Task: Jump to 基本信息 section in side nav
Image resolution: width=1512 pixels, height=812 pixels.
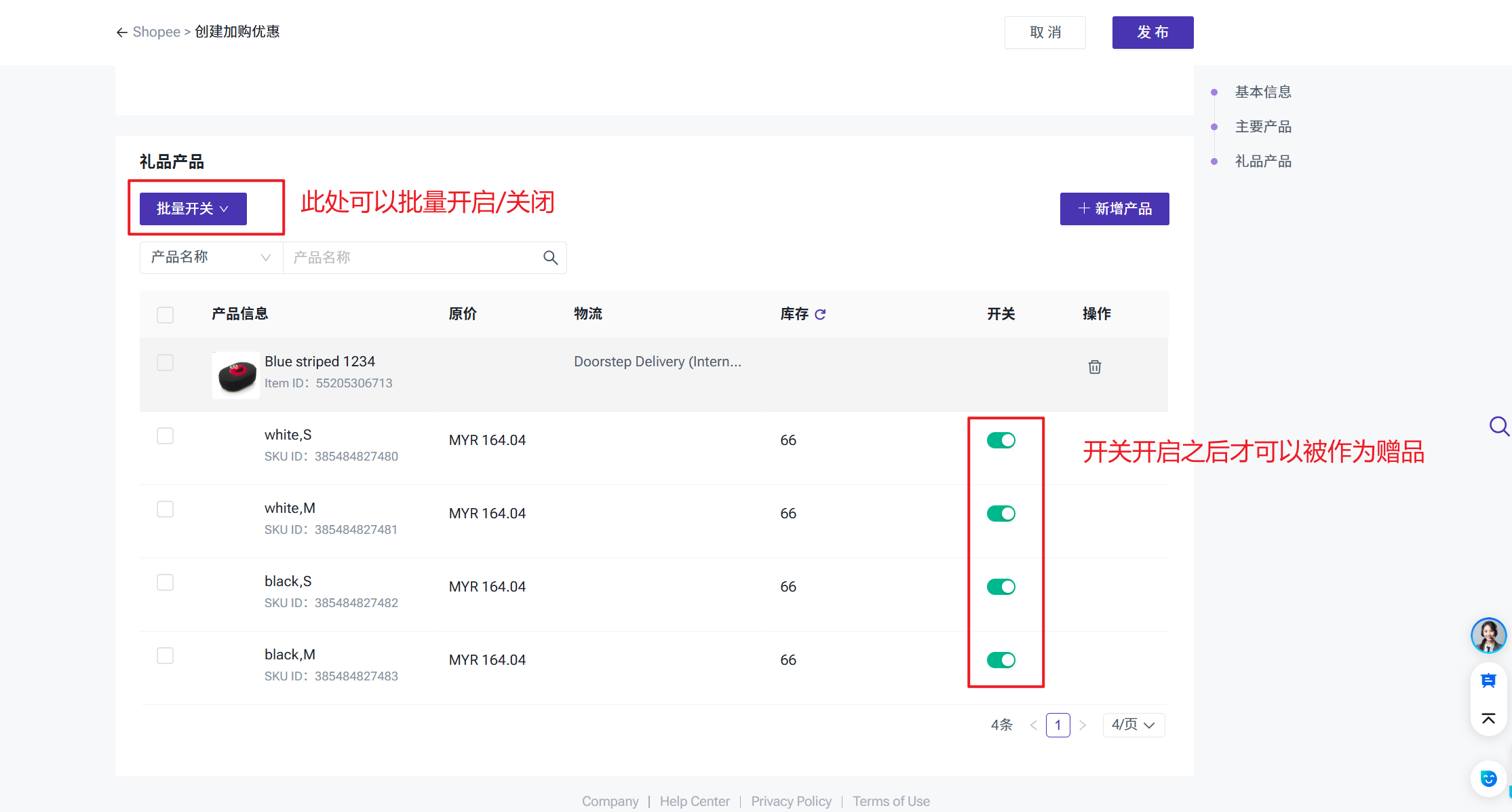Action: (1262, 92)
